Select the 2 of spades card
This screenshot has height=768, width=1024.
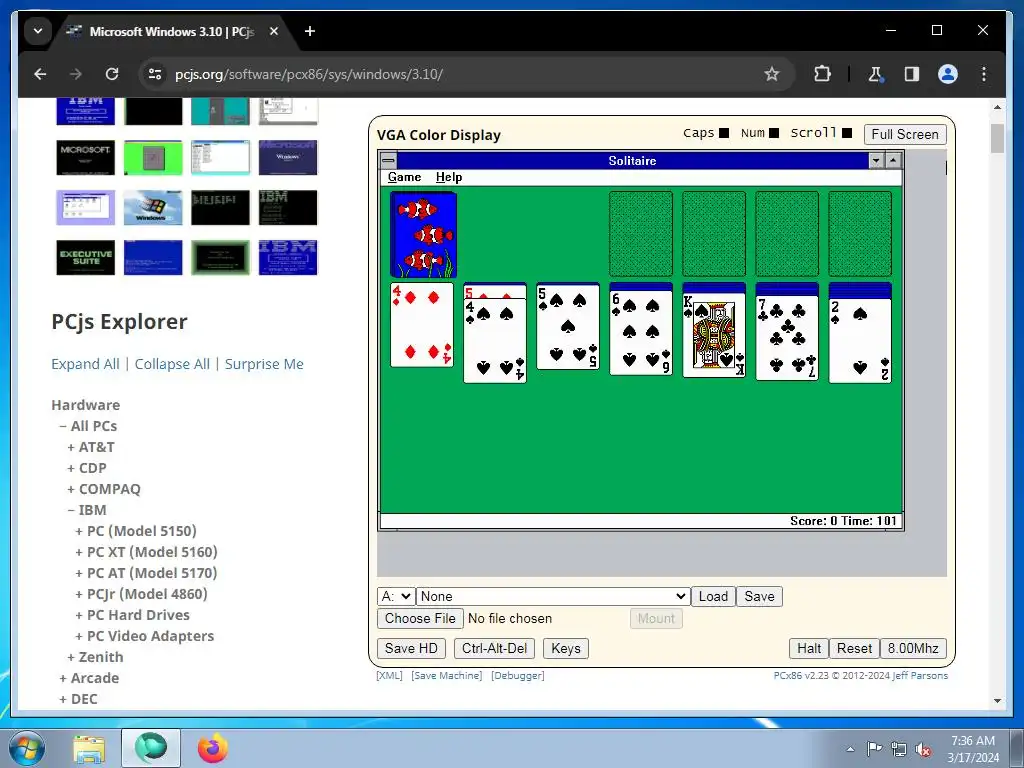(860, 340)
